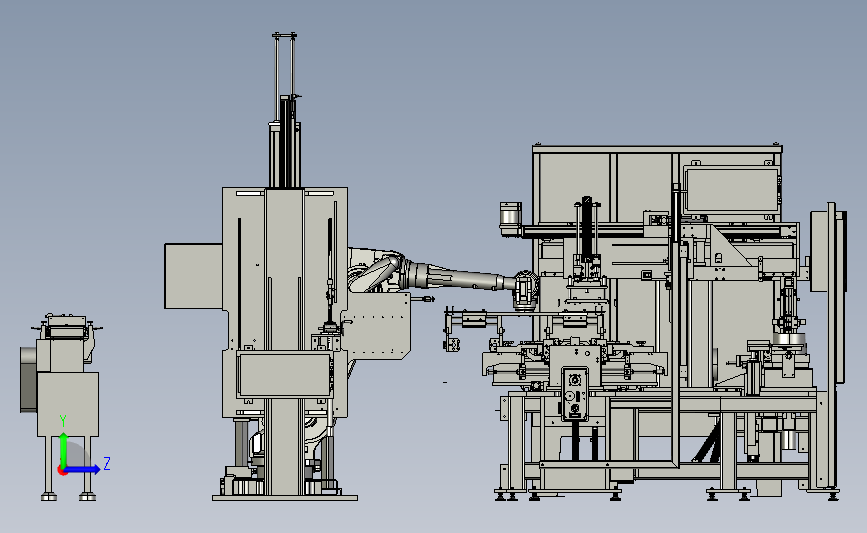Click the "Z" axis label
The width and height of the screenshot is (867, 533).
click(x=107, y=463)
